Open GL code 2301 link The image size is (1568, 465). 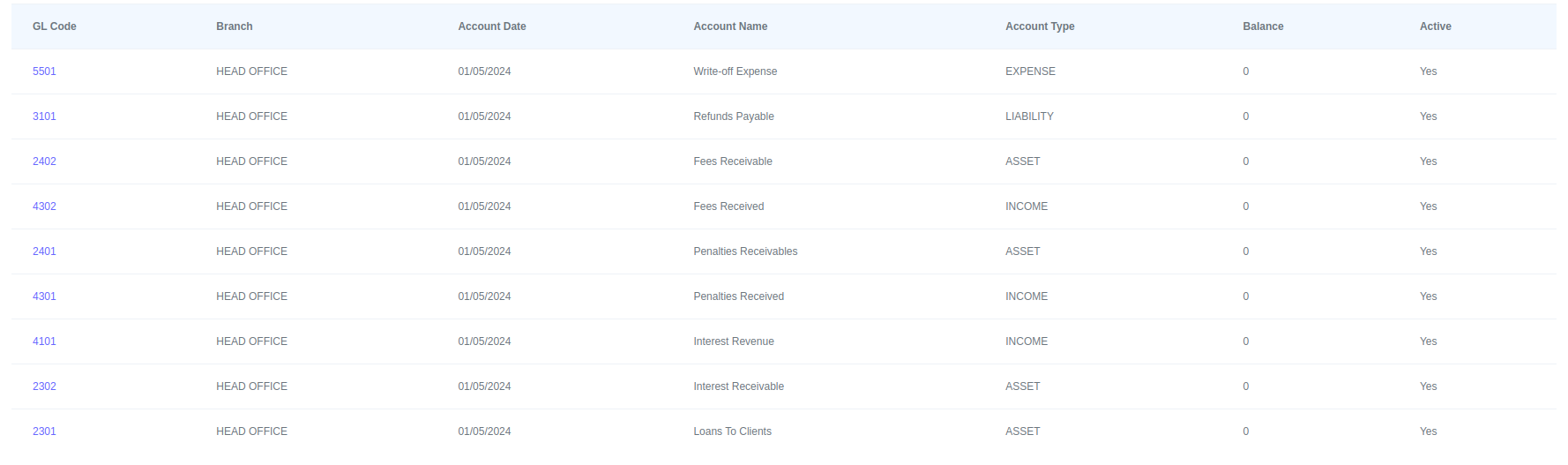click(x=44, y=431)
